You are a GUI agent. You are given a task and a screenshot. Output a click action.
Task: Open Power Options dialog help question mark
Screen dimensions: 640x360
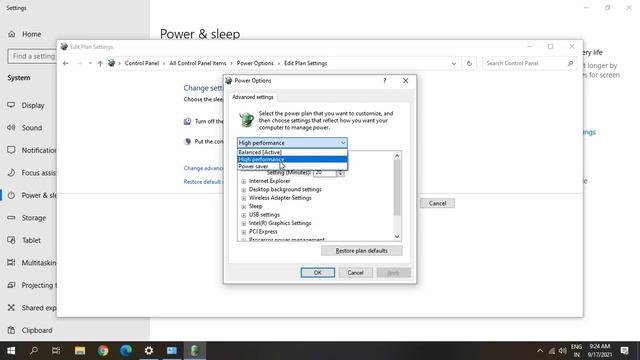click(384, 81)
